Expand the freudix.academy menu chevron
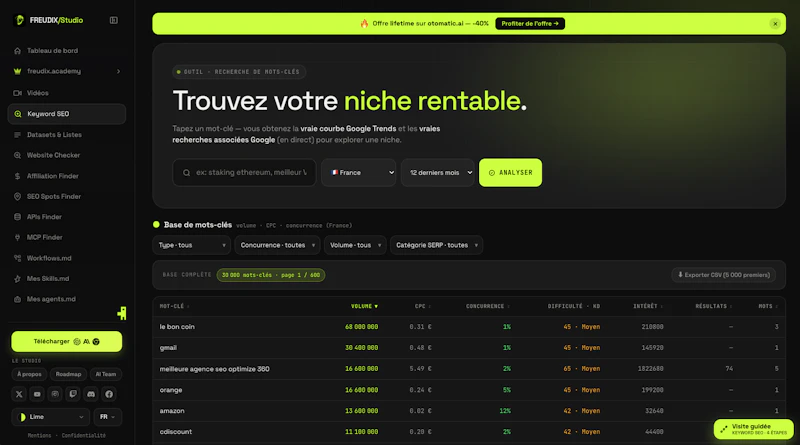Screen dimensions: 800x445 pyautogui.click(x=118, y=71)
